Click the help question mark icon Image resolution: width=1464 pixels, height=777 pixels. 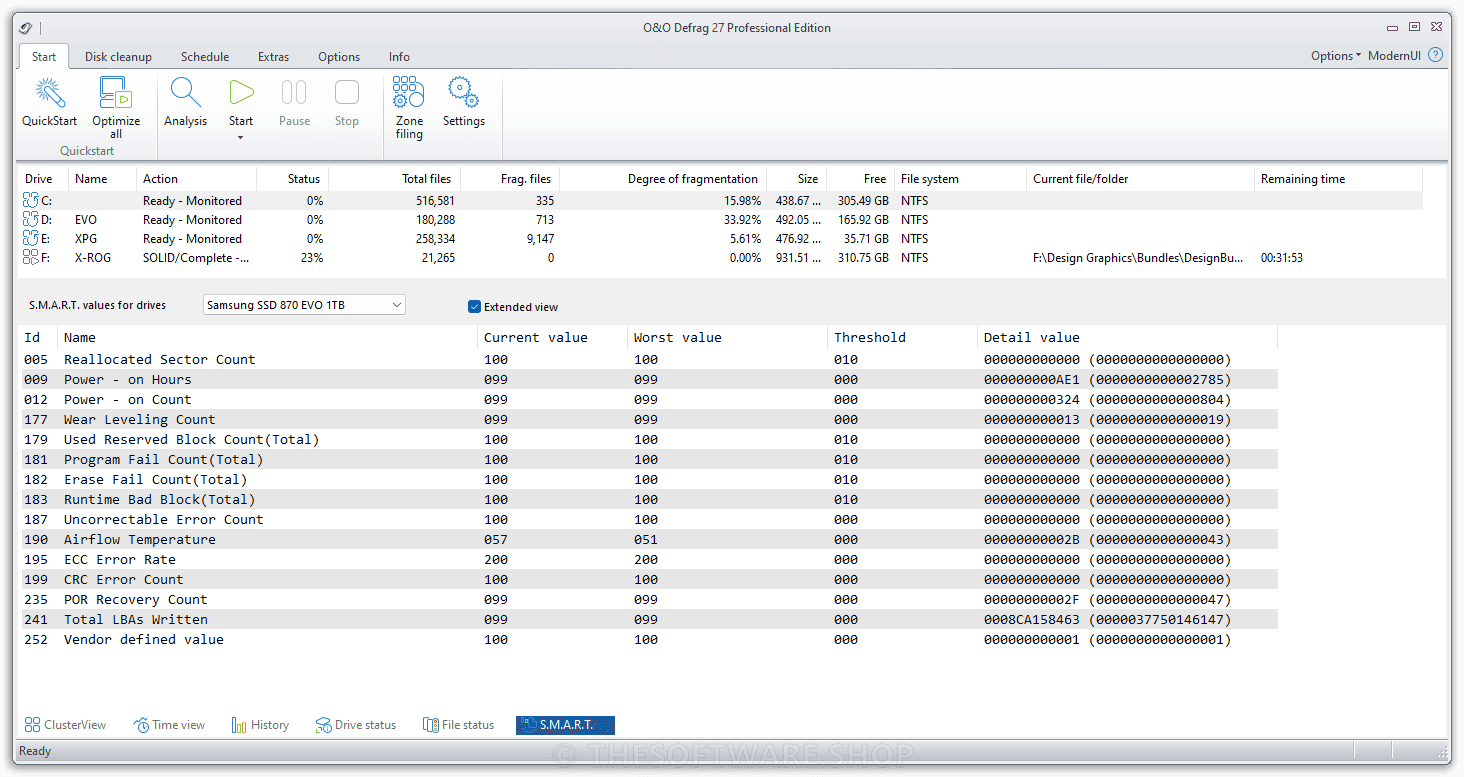tap(1436, 55)
